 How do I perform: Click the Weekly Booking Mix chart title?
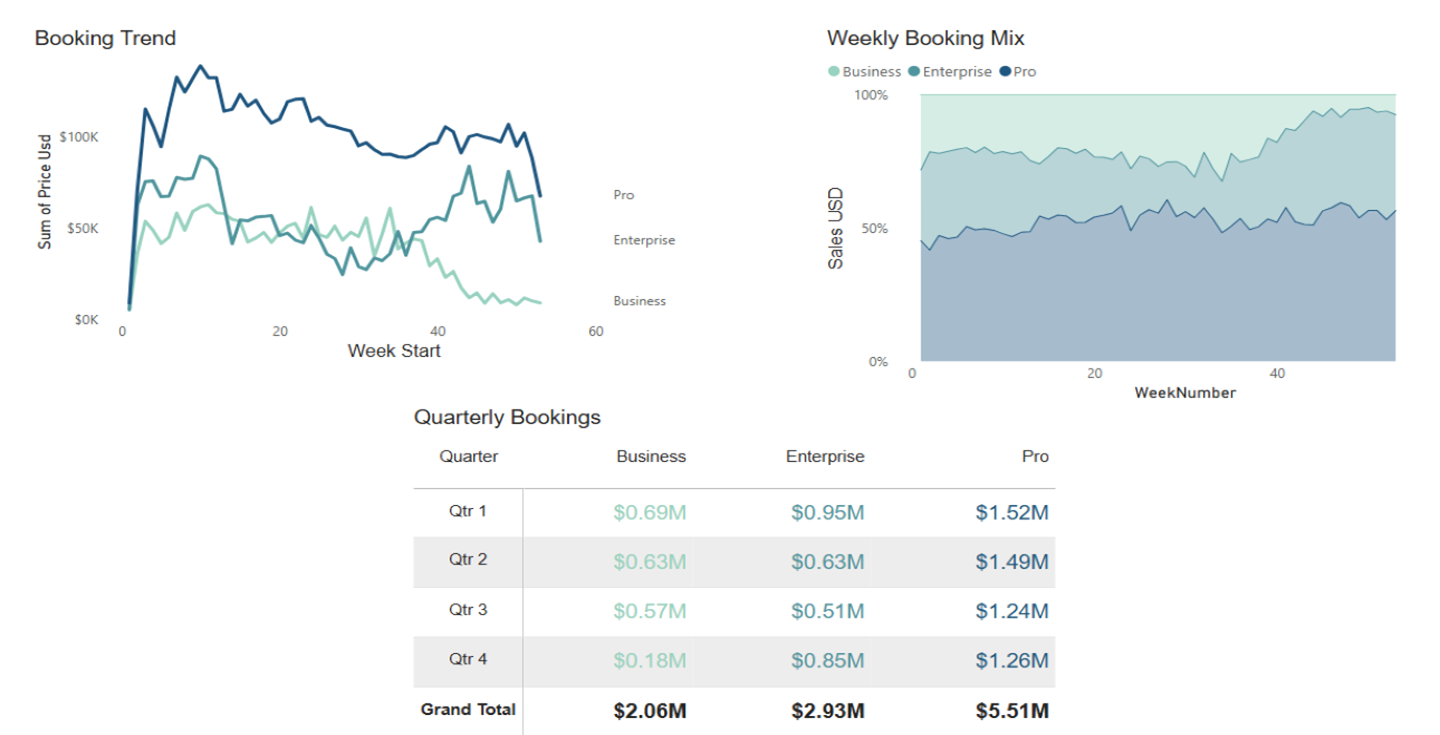pos(925,38)
